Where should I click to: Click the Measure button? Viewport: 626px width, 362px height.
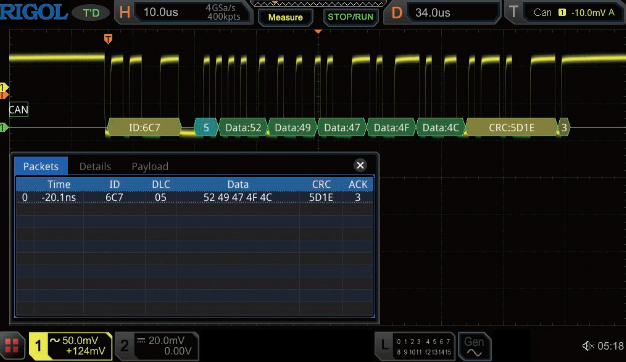285,17
